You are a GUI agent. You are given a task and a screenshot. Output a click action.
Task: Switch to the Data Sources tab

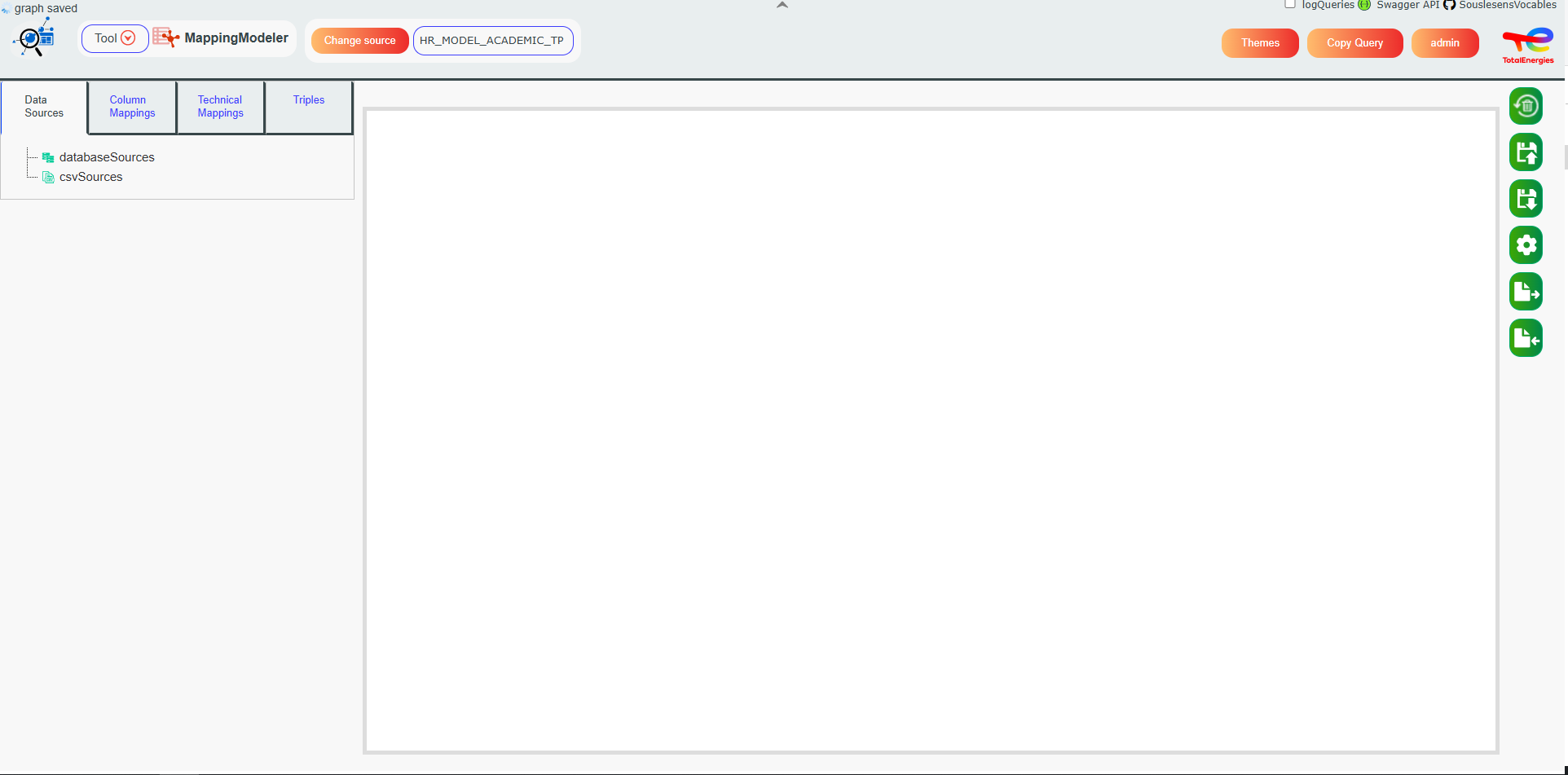coord(44,107)
